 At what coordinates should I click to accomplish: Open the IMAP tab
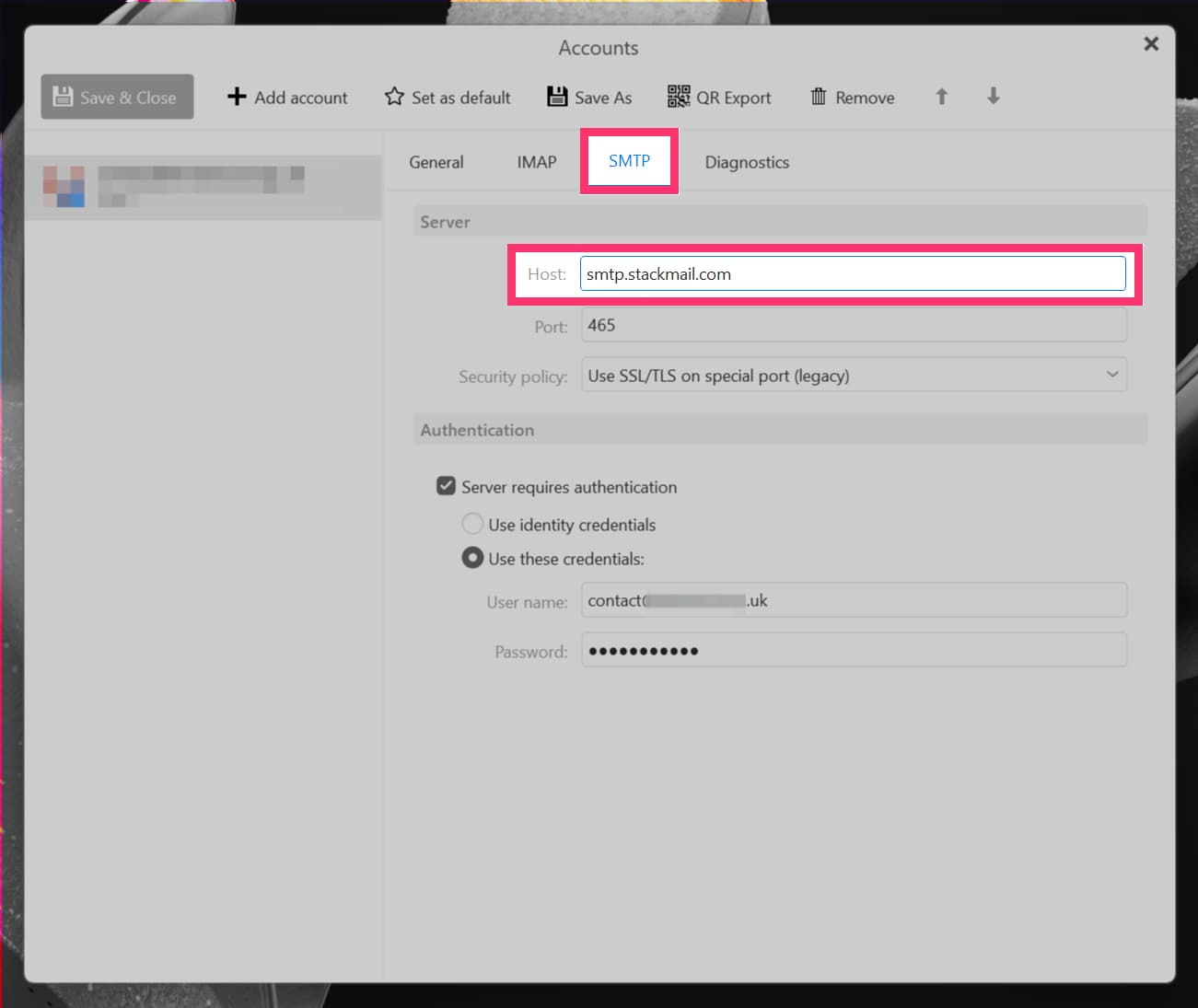click(536, 162)
